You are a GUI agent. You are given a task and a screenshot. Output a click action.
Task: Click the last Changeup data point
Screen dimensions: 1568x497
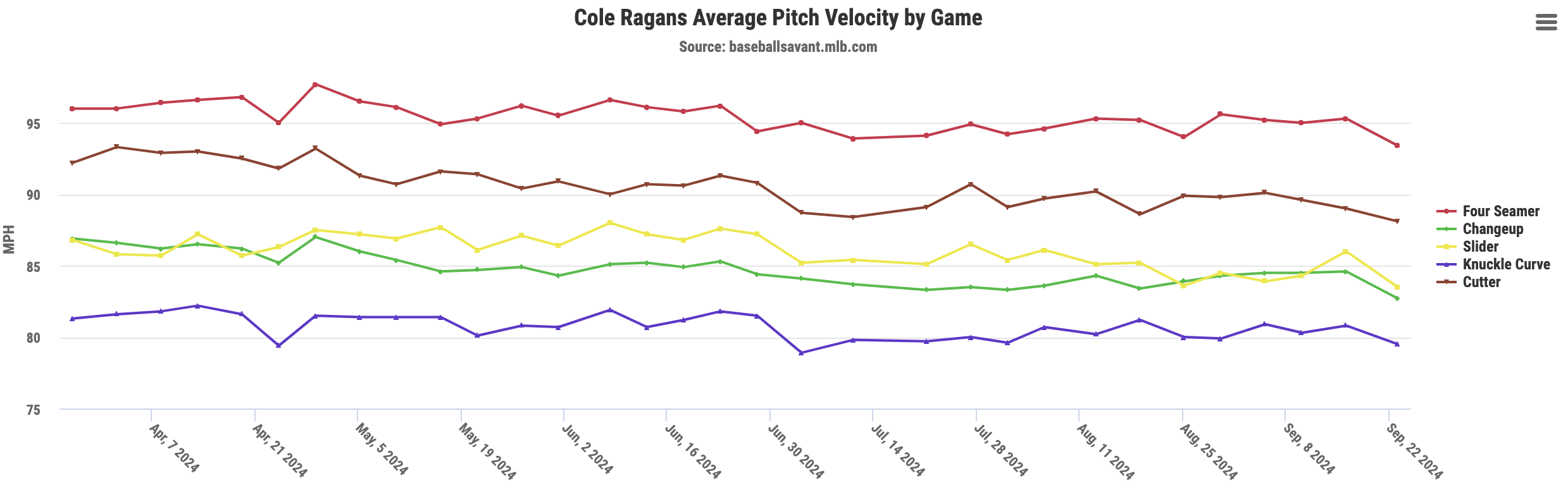click(1397, 298)
